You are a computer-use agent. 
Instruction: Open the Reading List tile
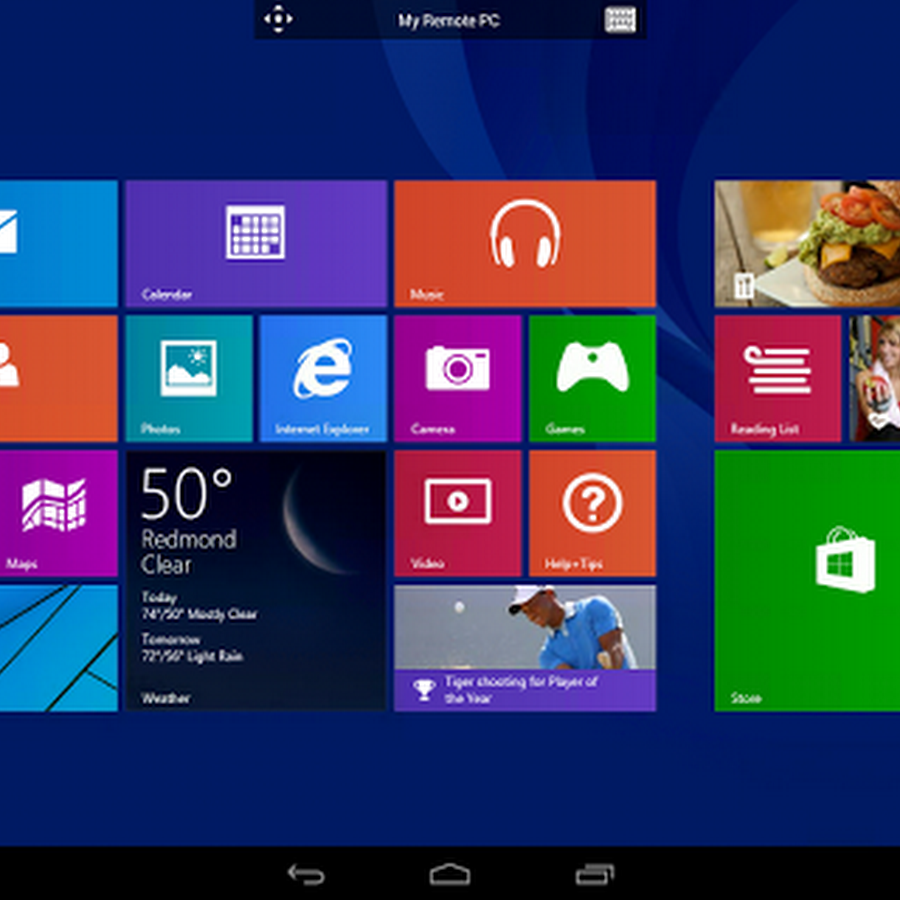coord(778,378)
